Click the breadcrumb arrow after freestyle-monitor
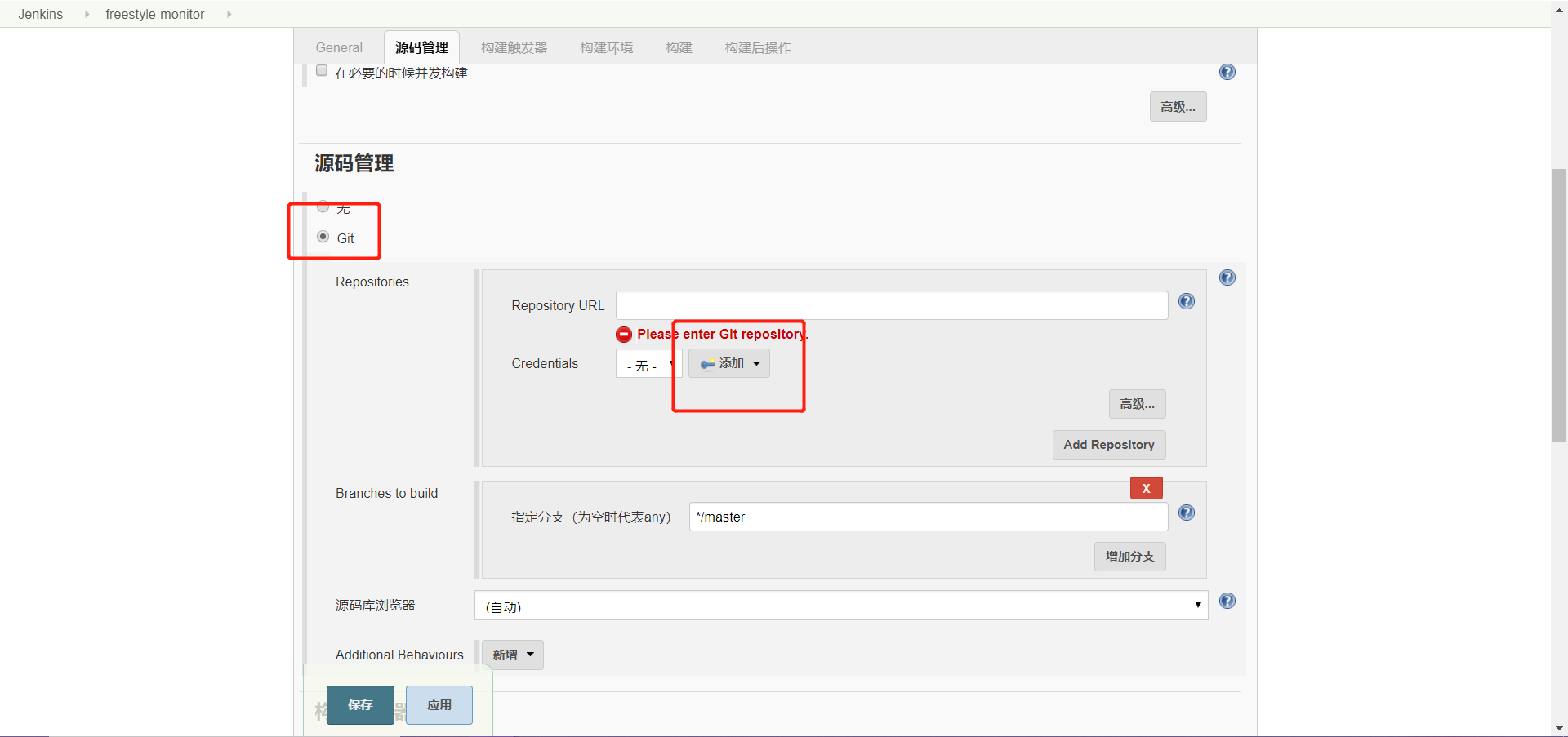This screenshot has width=1568, height=737. click(x=229, y=14)
